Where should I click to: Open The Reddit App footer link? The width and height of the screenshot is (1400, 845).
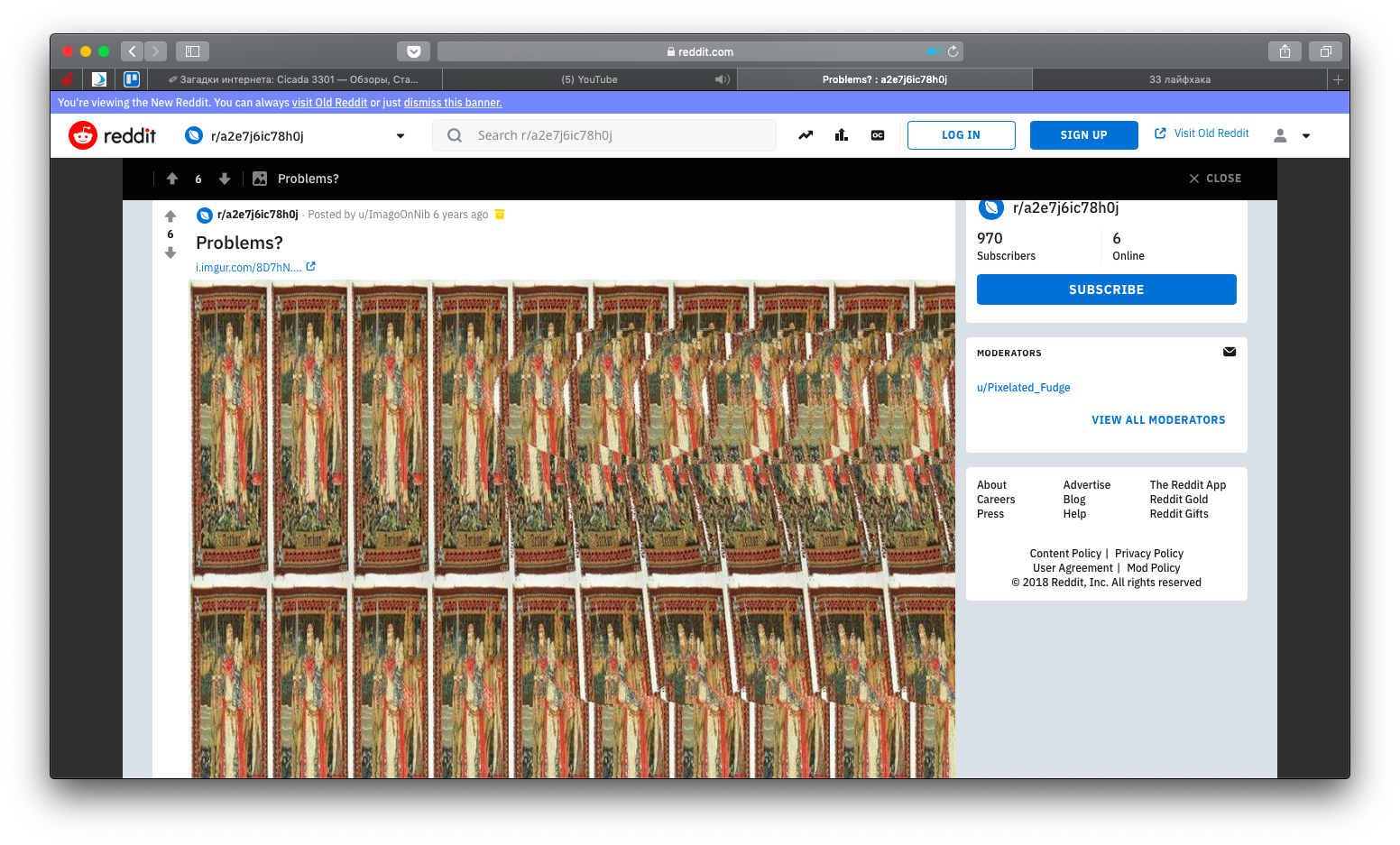pyautogui.click(x=1188, y=485)
